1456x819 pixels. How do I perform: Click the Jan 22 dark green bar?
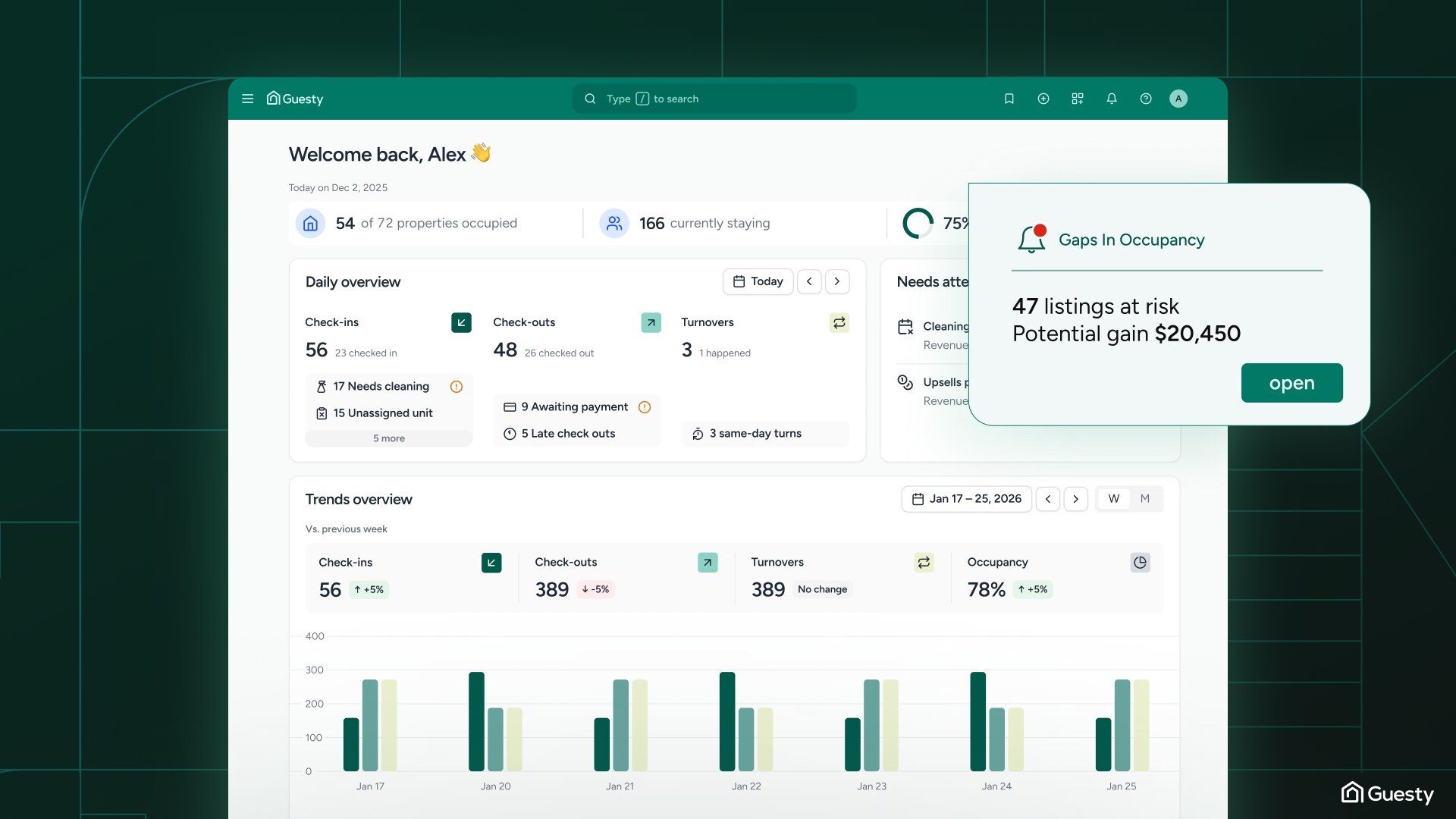(x=726, y=720)
